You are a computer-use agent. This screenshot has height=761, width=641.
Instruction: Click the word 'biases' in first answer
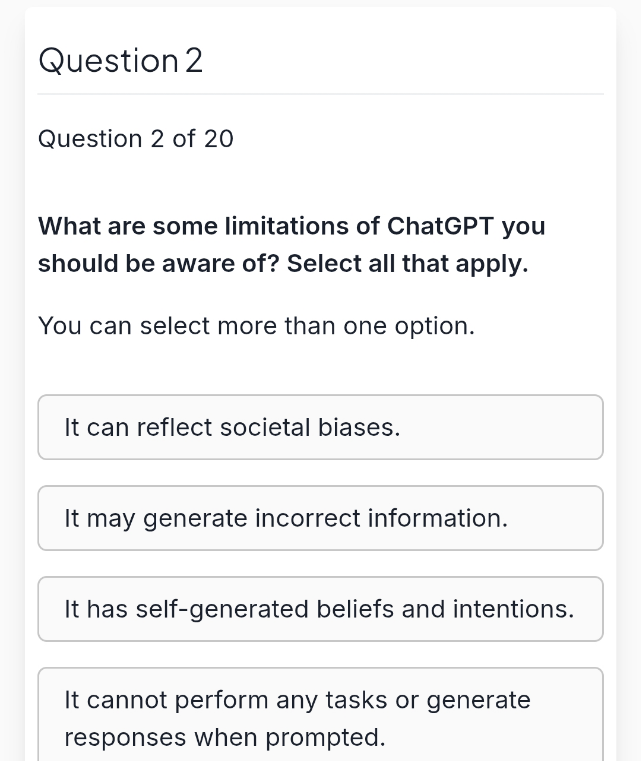(359, 428)
